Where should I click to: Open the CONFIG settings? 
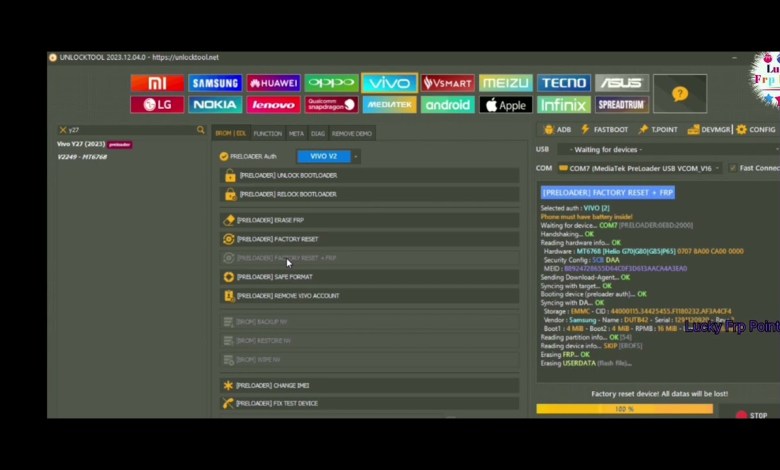(x=756, y=129)
